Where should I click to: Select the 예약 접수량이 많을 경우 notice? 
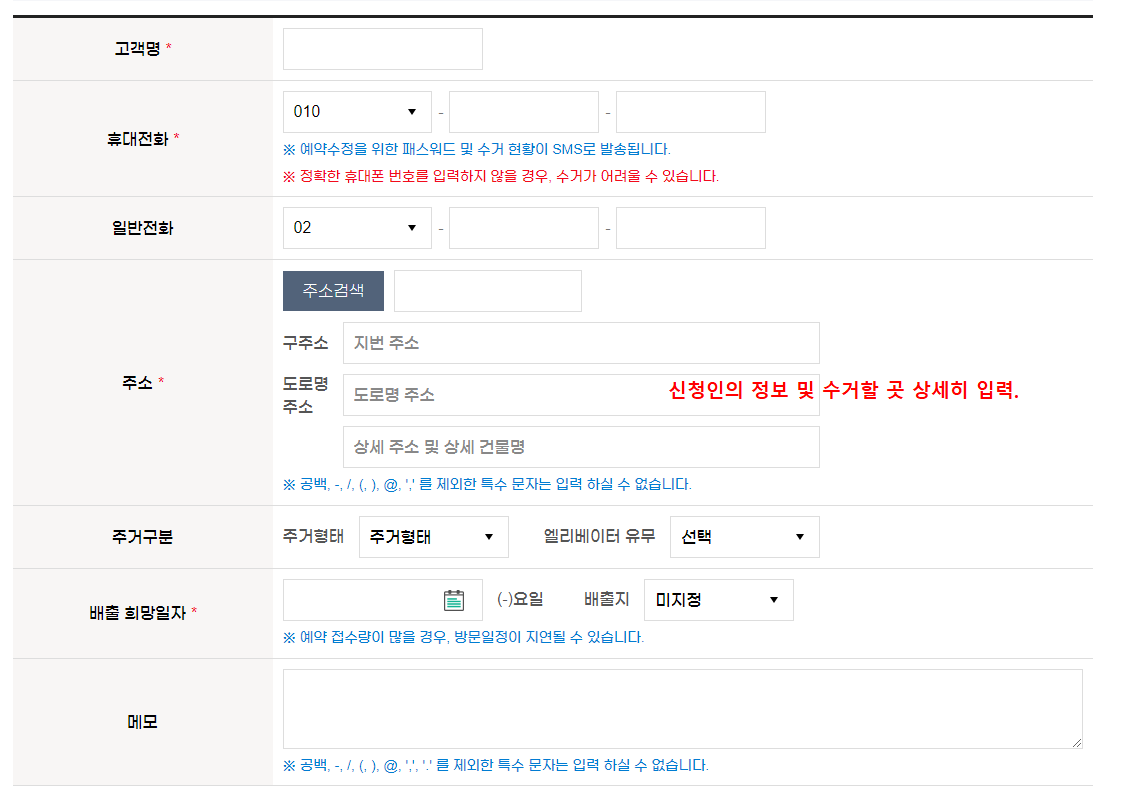tap(463, 637)
